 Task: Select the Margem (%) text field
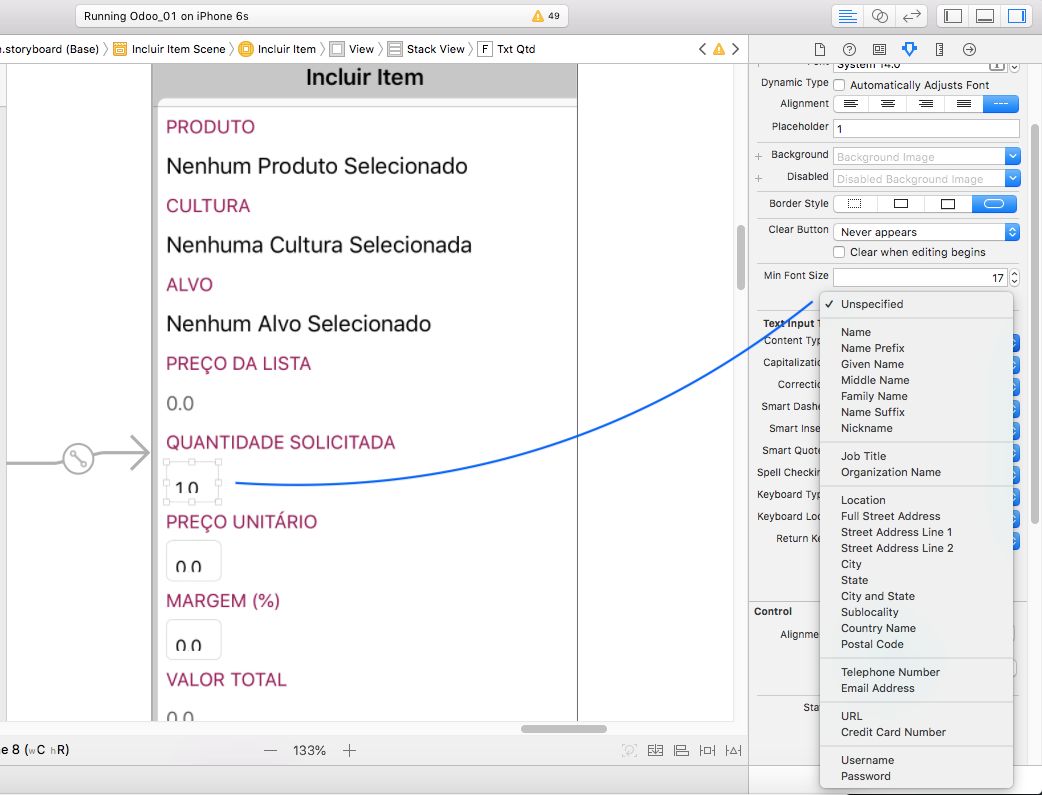pos(193,640)
